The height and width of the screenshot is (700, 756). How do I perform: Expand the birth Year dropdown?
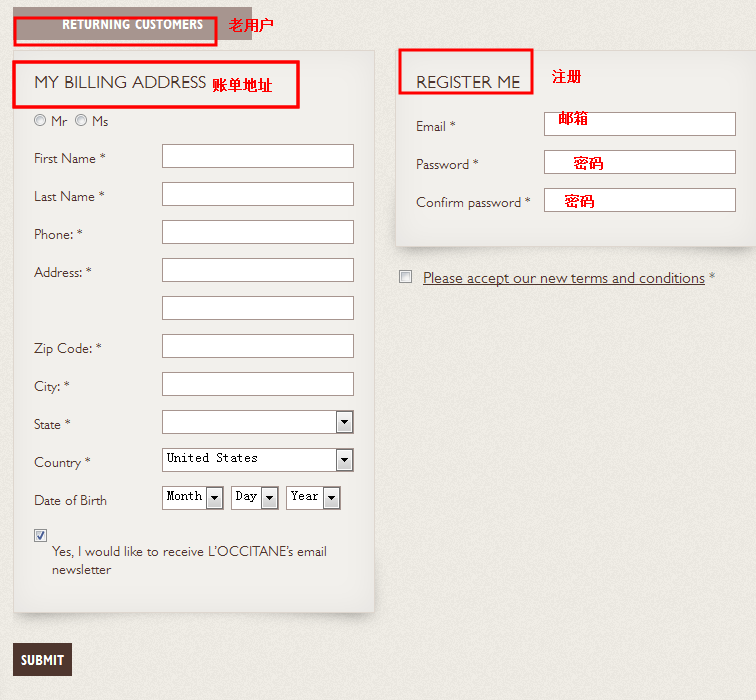(x=313, y=498)
